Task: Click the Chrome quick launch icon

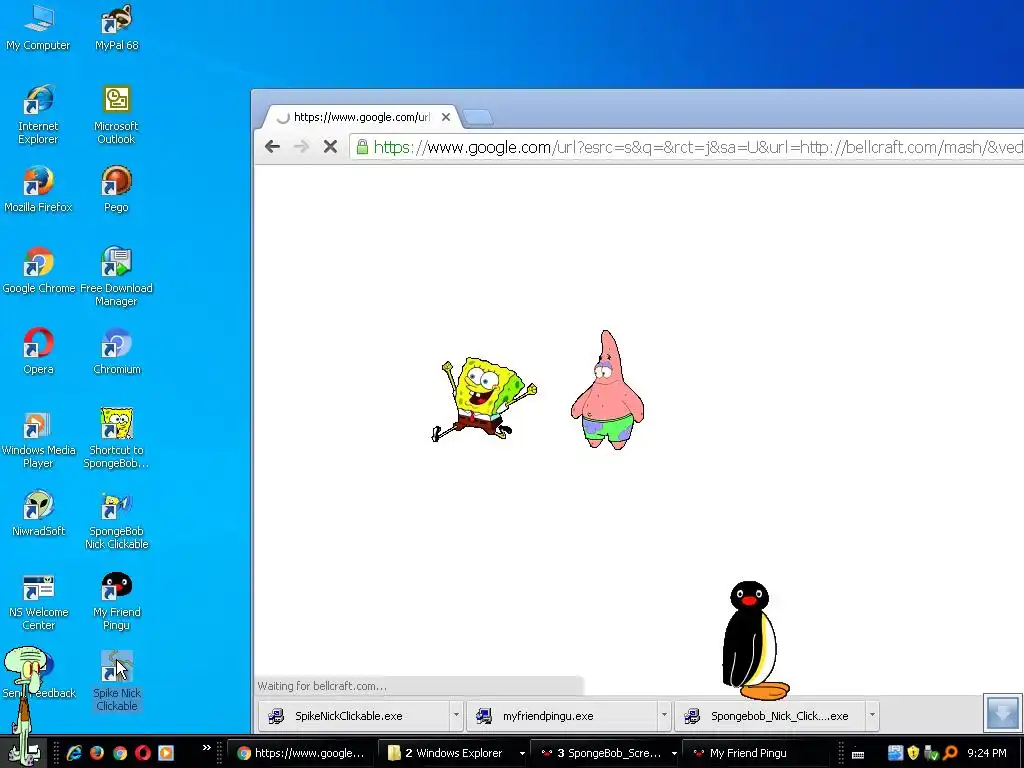Action: [x=120, y=753]
